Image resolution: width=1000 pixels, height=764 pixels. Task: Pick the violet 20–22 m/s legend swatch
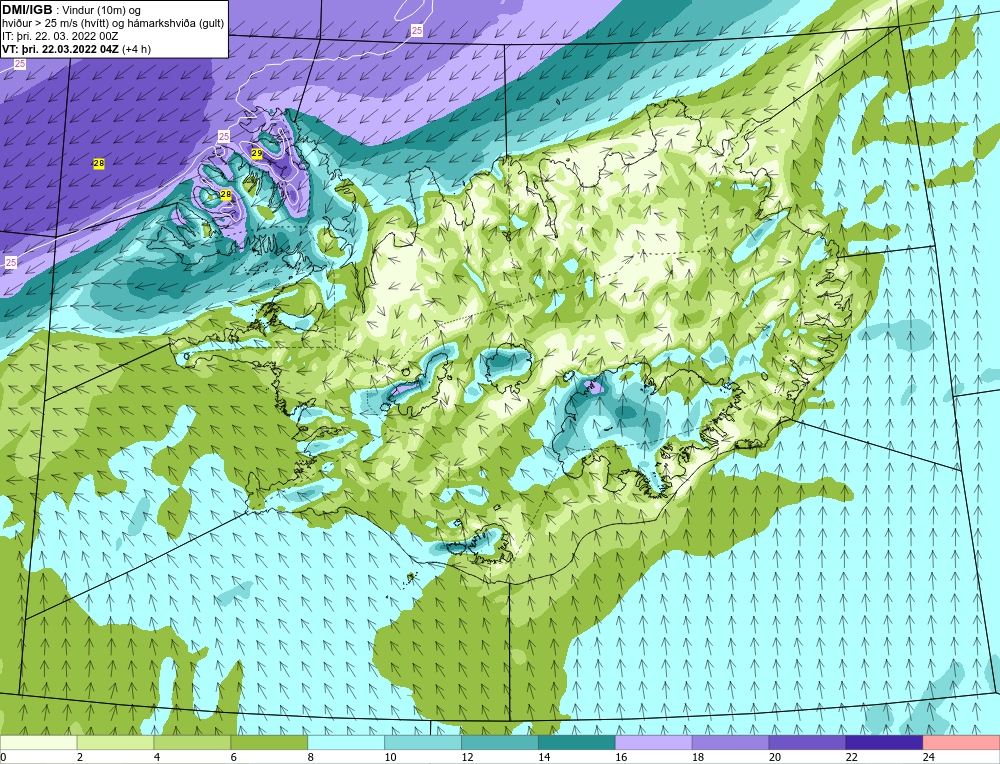click(x=807, y=742)
